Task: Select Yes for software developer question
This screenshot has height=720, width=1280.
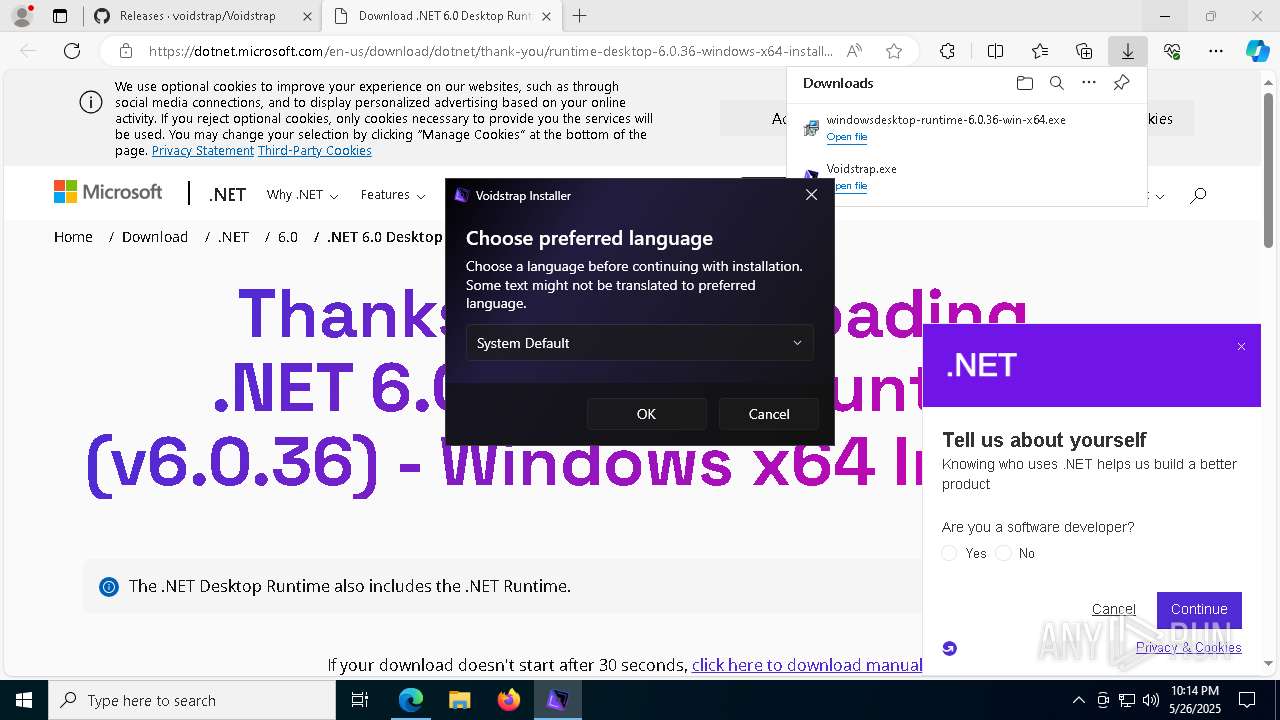Action: point(950,553)
